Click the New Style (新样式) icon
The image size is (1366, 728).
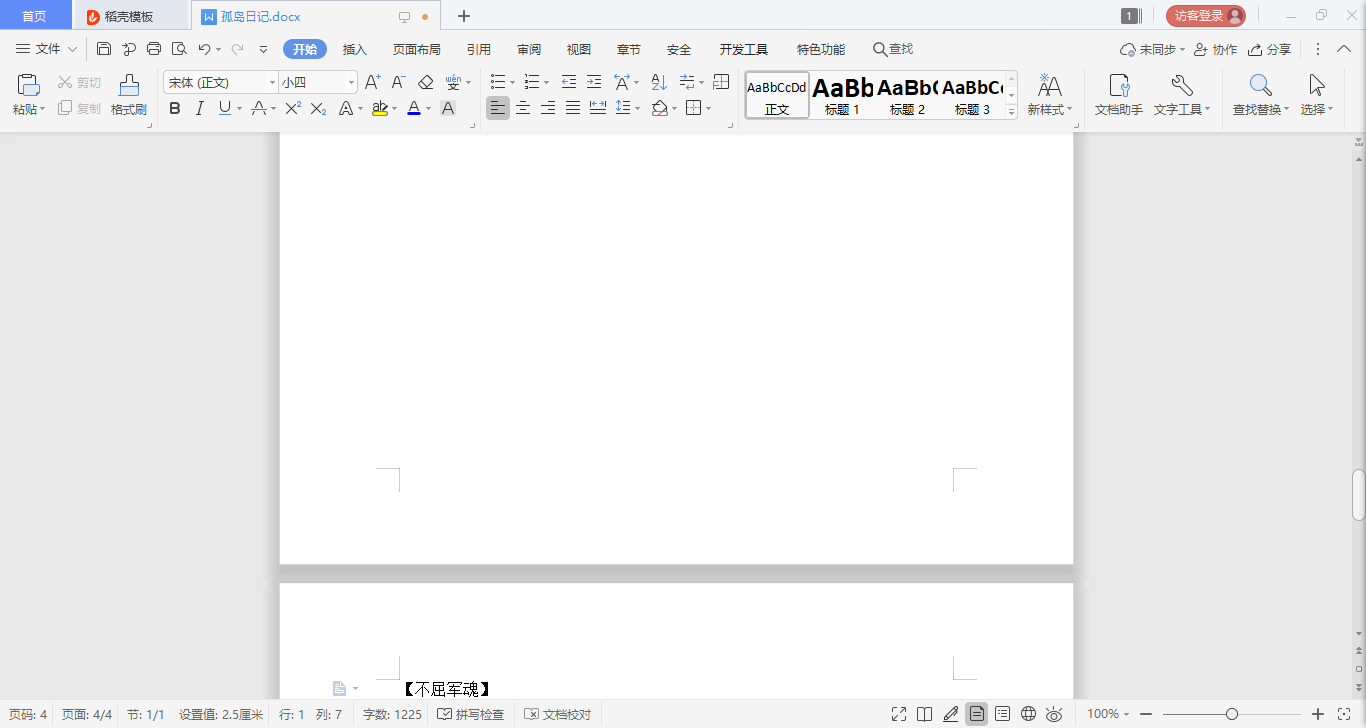1049,86
